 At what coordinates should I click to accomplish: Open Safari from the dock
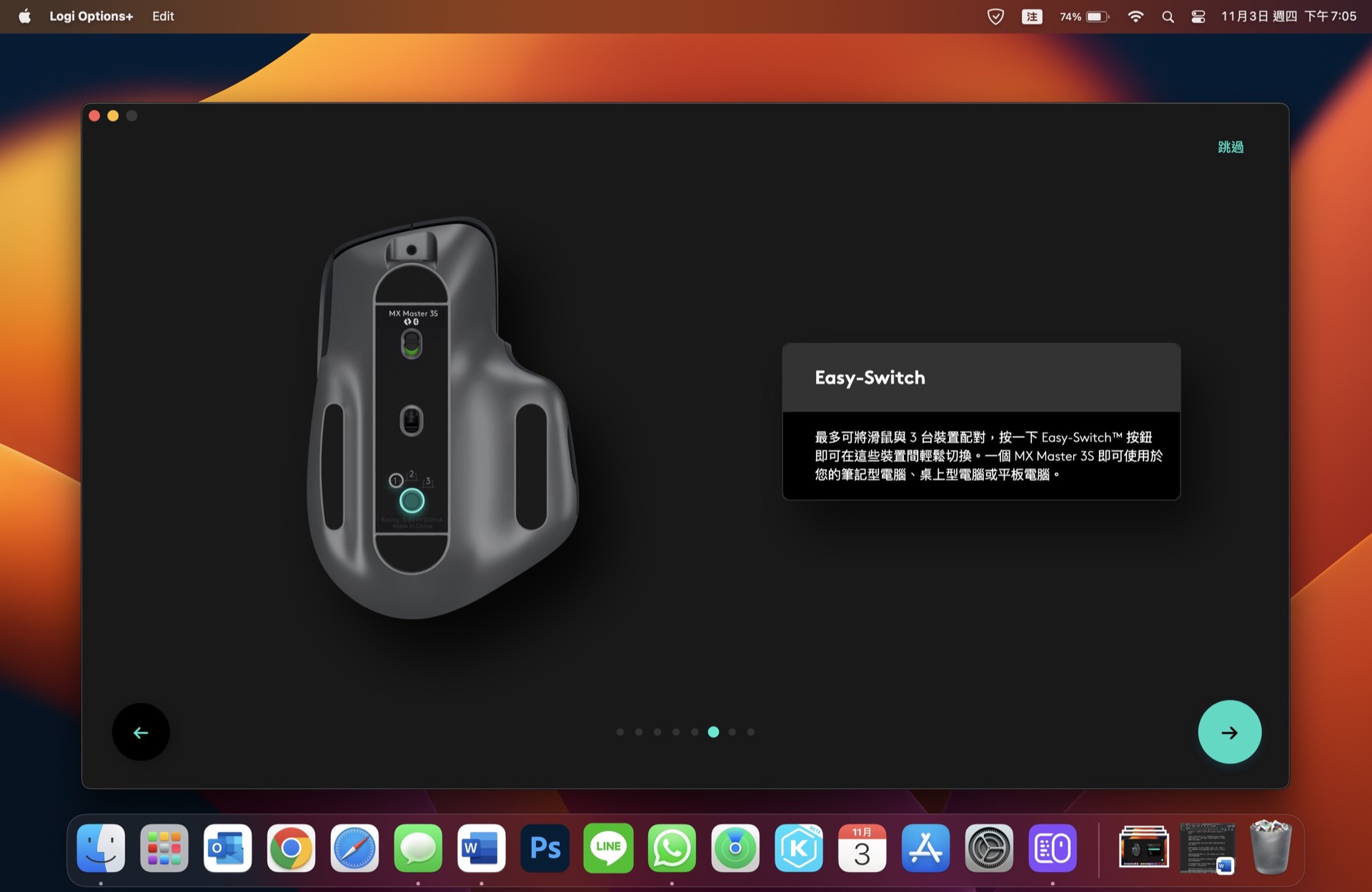[x=354, y=848]
